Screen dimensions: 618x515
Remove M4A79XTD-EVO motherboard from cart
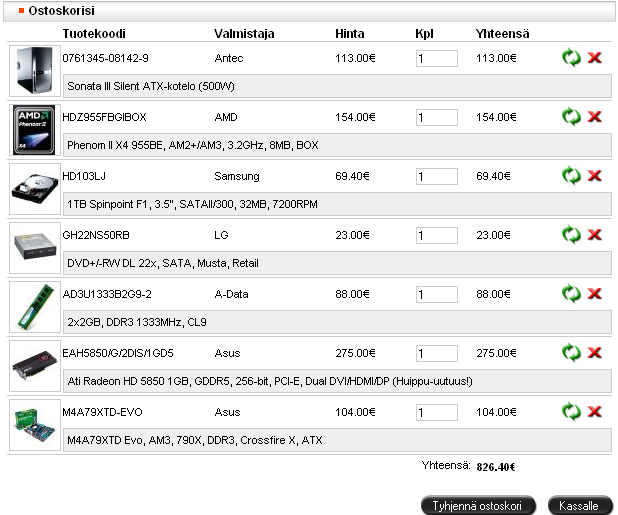pos(594,412)
